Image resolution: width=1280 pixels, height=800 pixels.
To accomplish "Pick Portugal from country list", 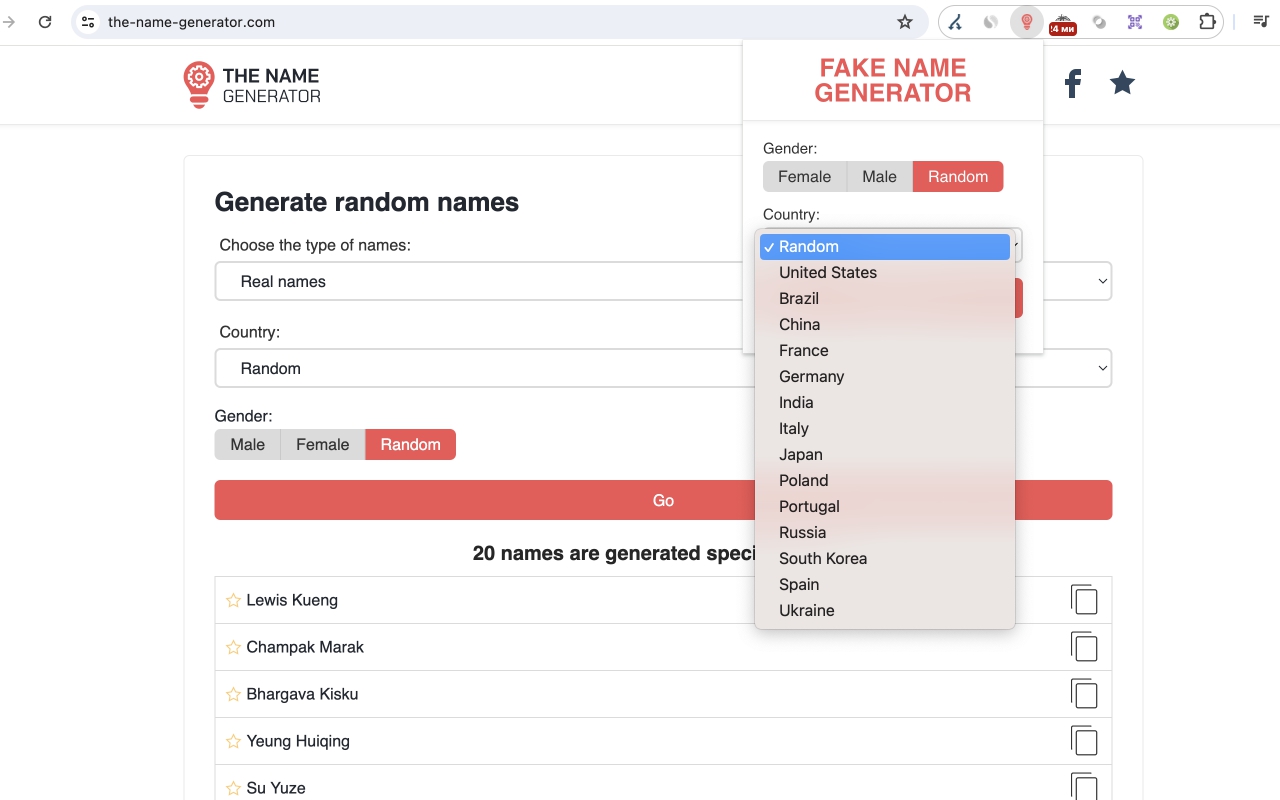I will 885,506.
